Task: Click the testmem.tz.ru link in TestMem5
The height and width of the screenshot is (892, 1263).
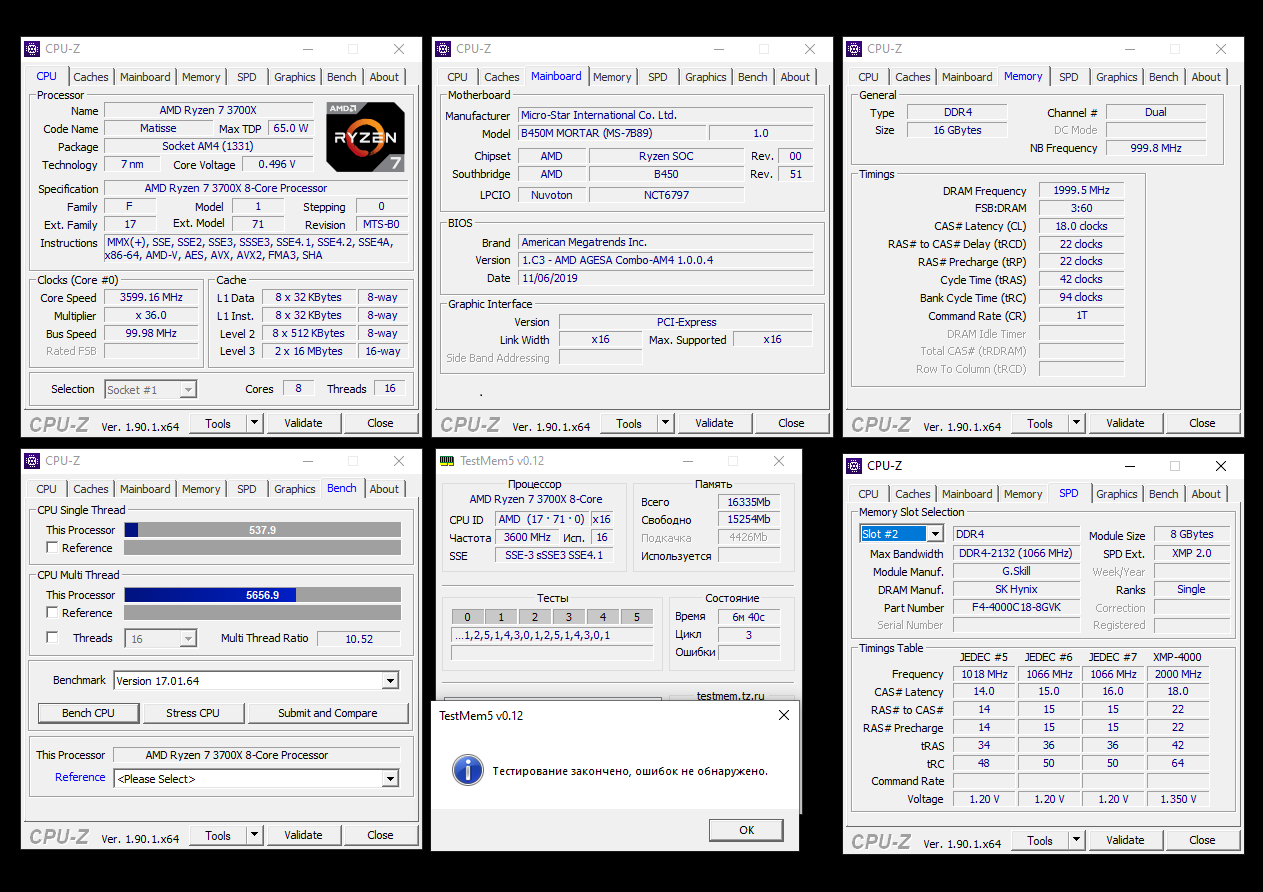Action: pos(730,696)
